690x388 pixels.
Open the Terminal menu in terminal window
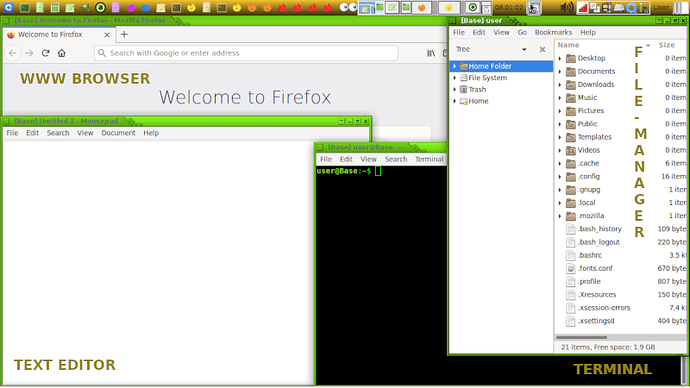tap(429, 159)
